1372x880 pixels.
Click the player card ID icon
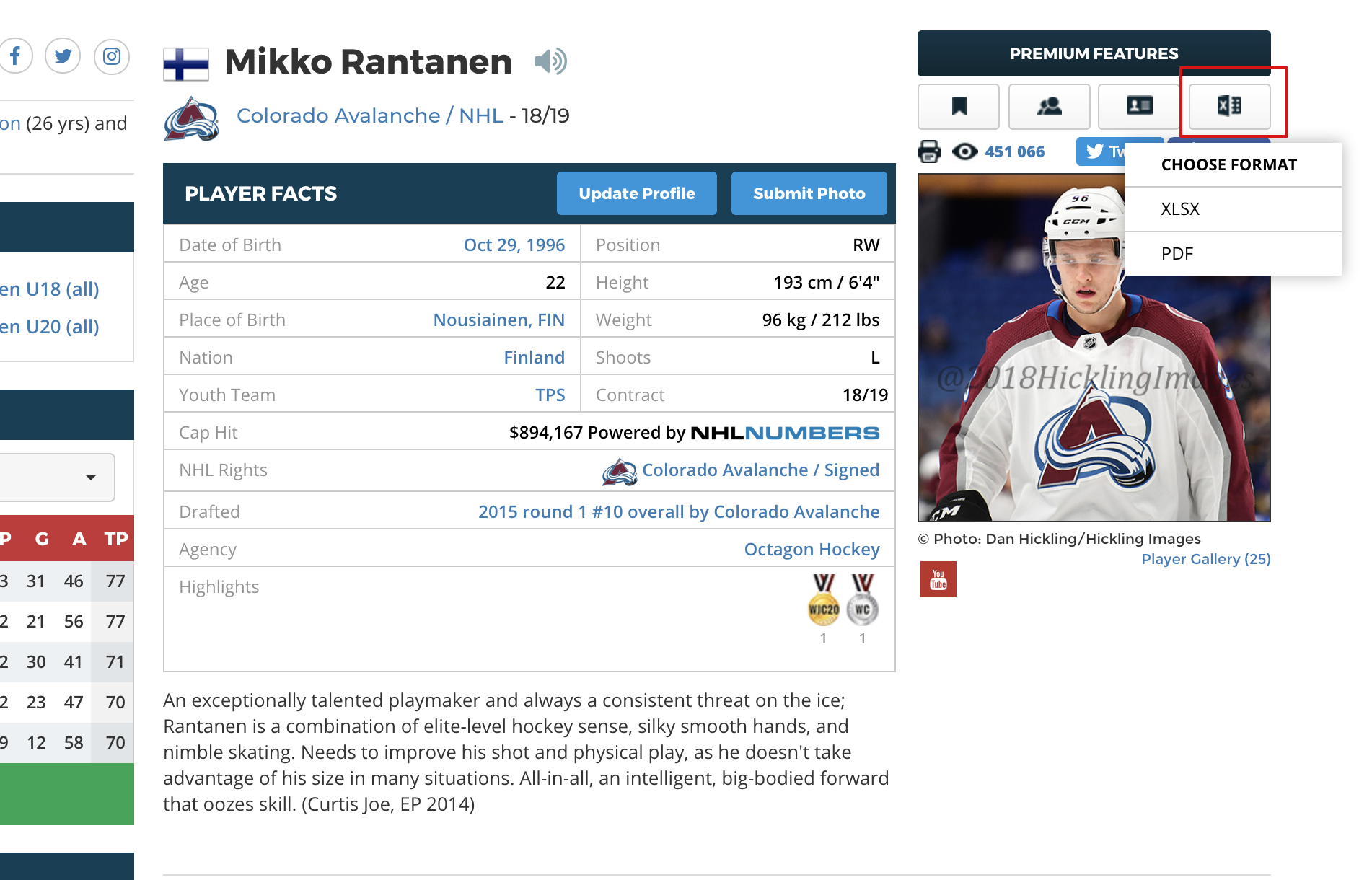click(1140, 106)
